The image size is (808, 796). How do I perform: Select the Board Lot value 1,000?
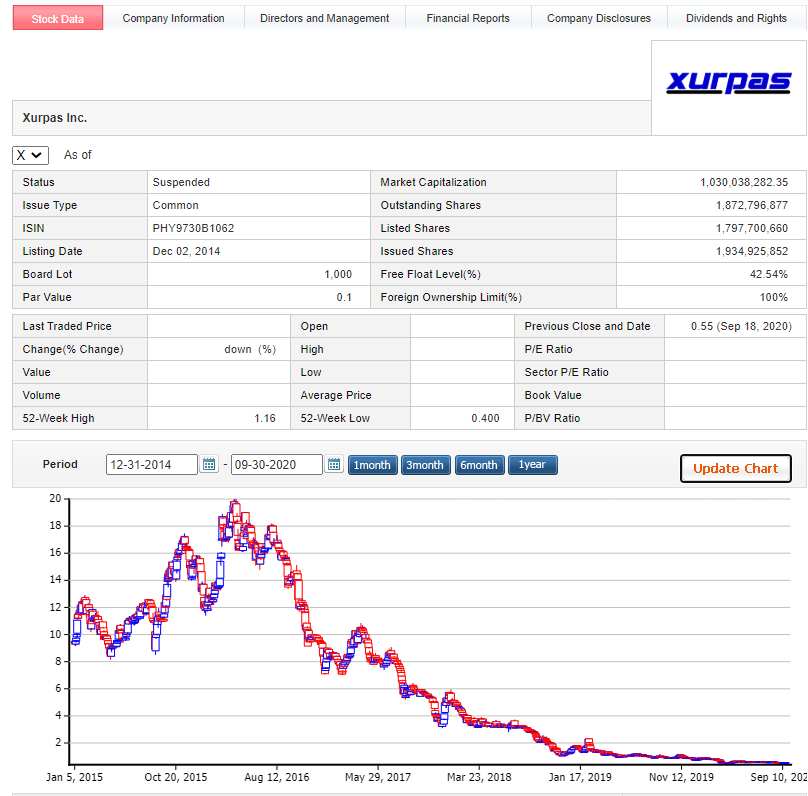coord(338,275)
